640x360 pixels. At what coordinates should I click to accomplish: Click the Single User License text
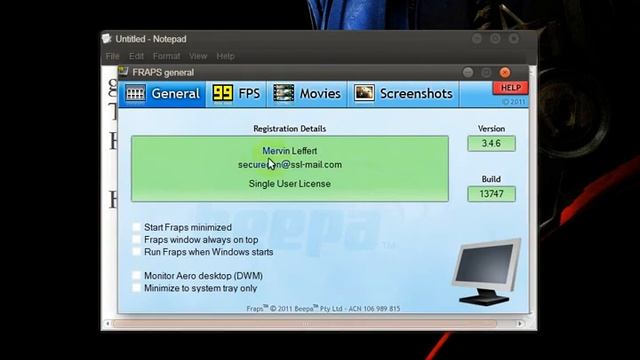pyautogui.click(x=290, y=184)
